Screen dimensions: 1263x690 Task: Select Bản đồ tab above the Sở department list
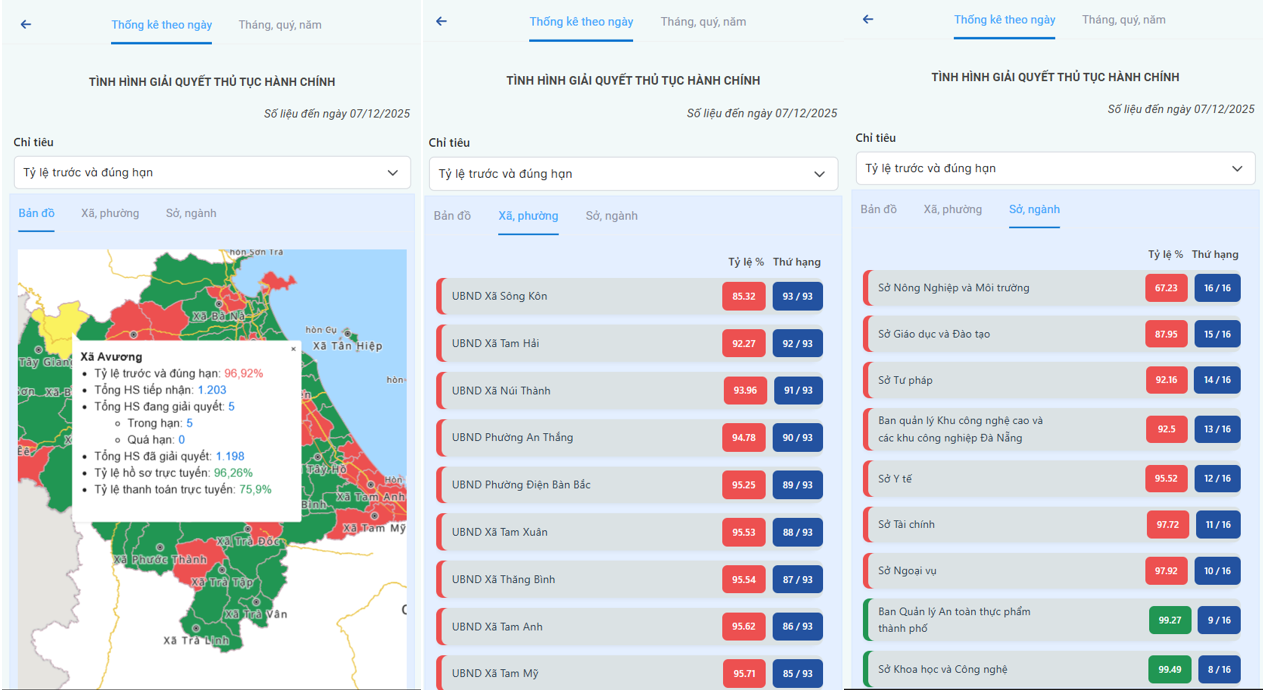coord(878,209)
